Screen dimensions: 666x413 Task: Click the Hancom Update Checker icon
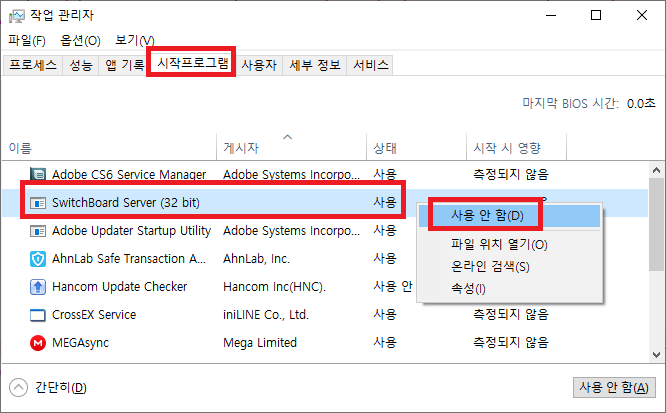(x=38, y=287)
